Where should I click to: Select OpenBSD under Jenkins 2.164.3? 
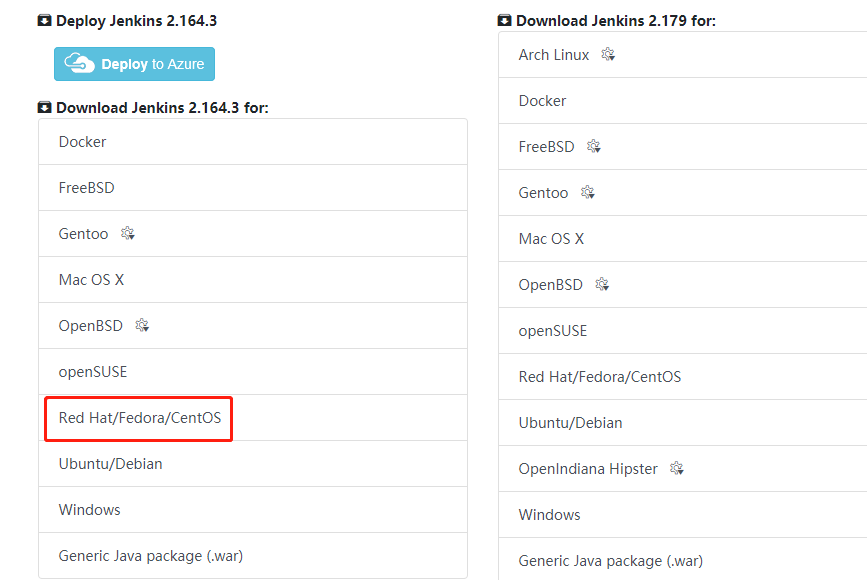click(x=253, y=325)
